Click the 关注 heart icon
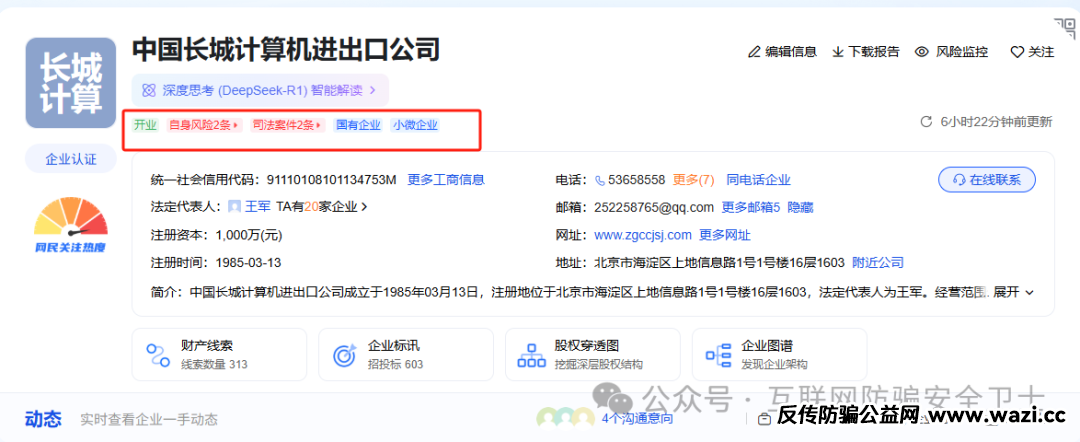 pos(1017,52)
